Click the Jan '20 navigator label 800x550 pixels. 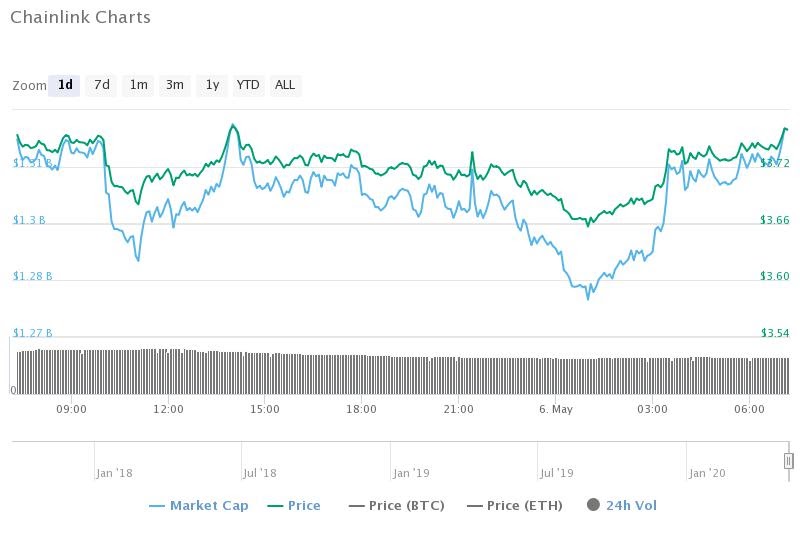[707, 473]
